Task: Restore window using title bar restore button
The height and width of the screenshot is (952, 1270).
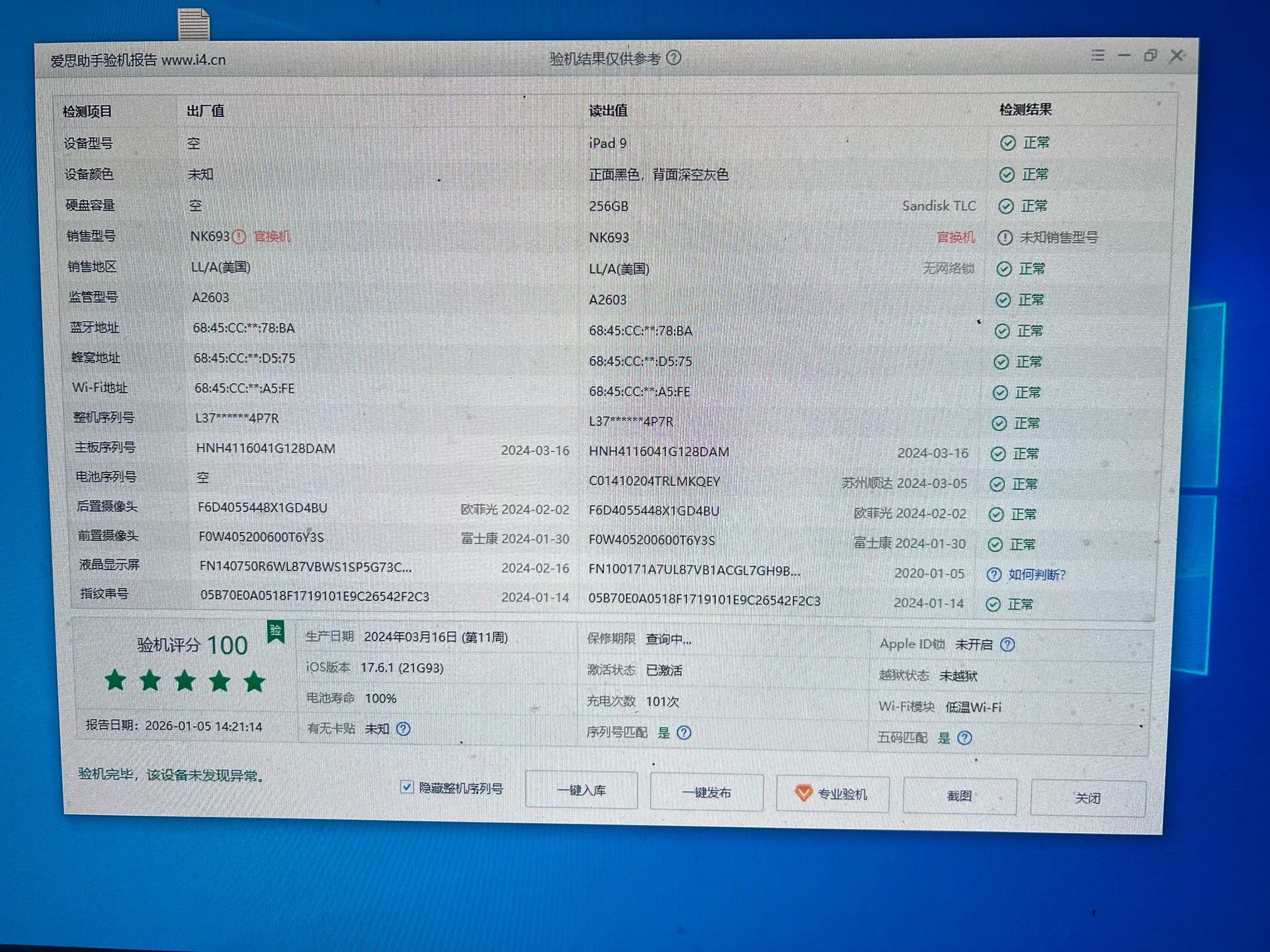Action: (x=1150, y=56)
